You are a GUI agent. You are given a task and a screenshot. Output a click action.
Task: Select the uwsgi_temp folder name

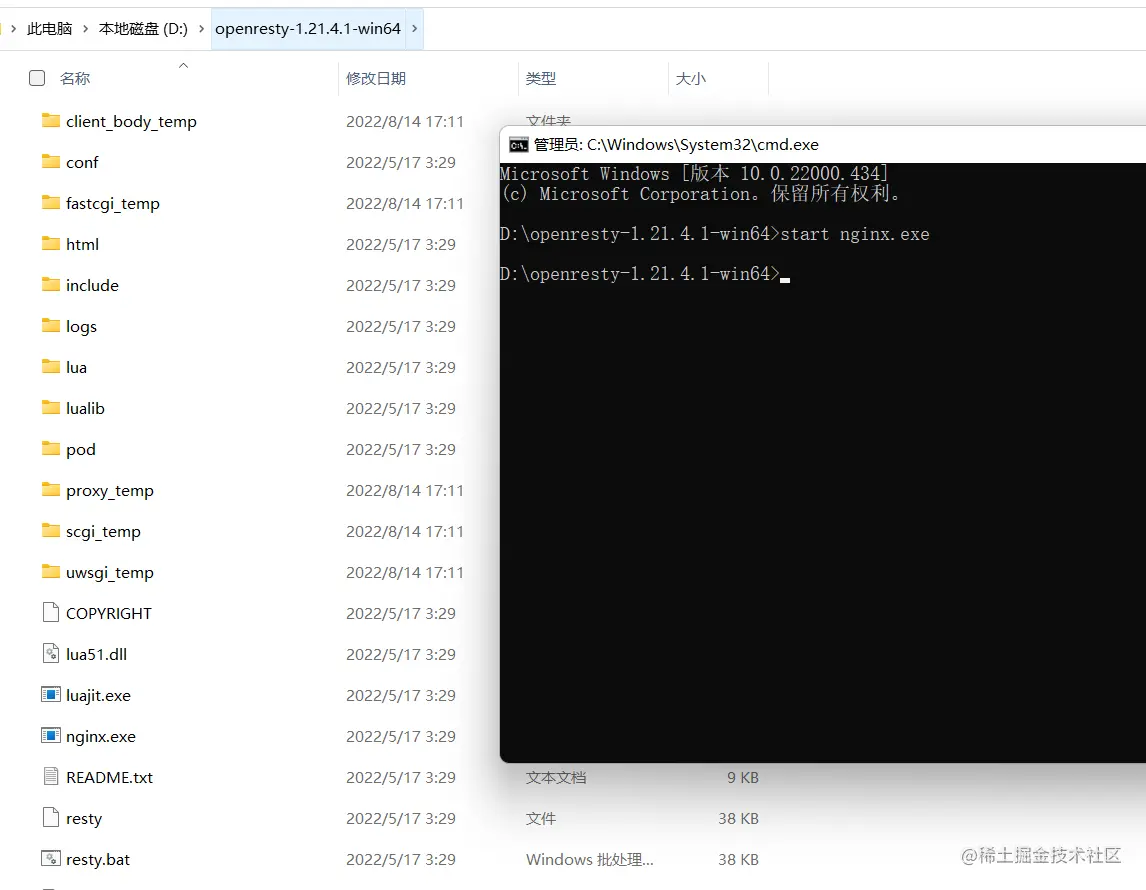(110, 572)
